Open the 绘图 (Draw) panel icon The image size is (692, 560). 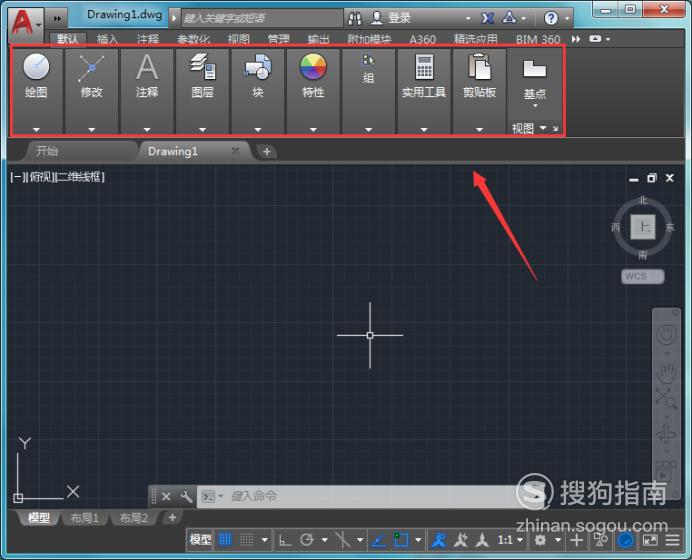(36, 67)
